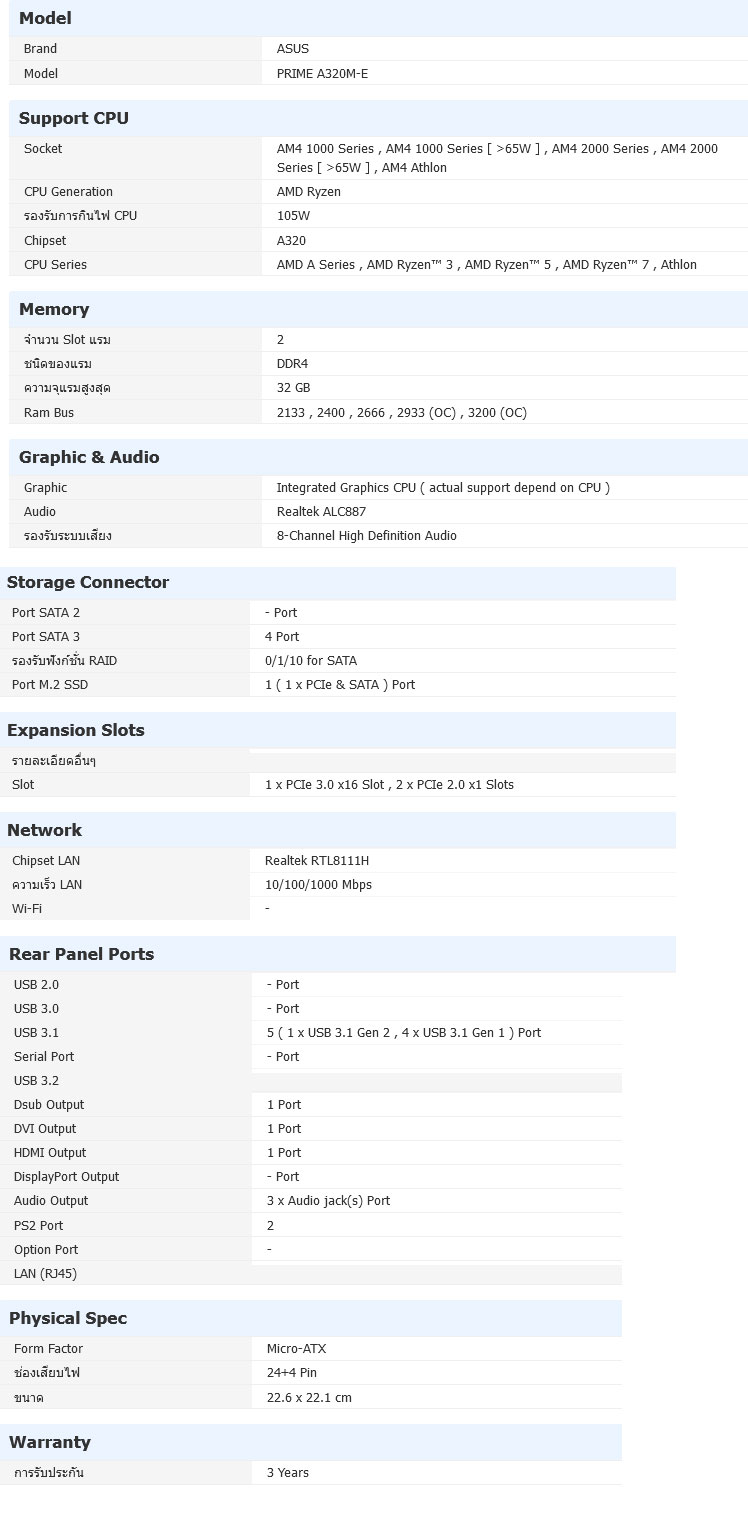The image size is (748, 1537).
Task: Click the USB 2.0 row label
Action: 36,985
